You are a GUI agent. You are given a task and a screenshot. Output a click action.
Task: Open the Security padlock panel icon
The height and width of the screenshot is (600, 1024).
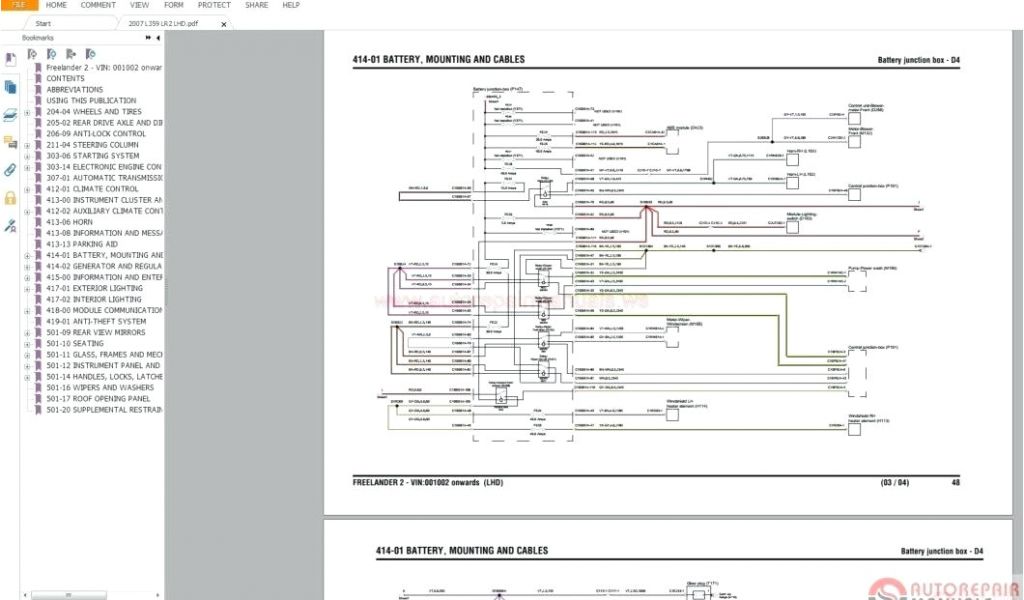(9, 198)
